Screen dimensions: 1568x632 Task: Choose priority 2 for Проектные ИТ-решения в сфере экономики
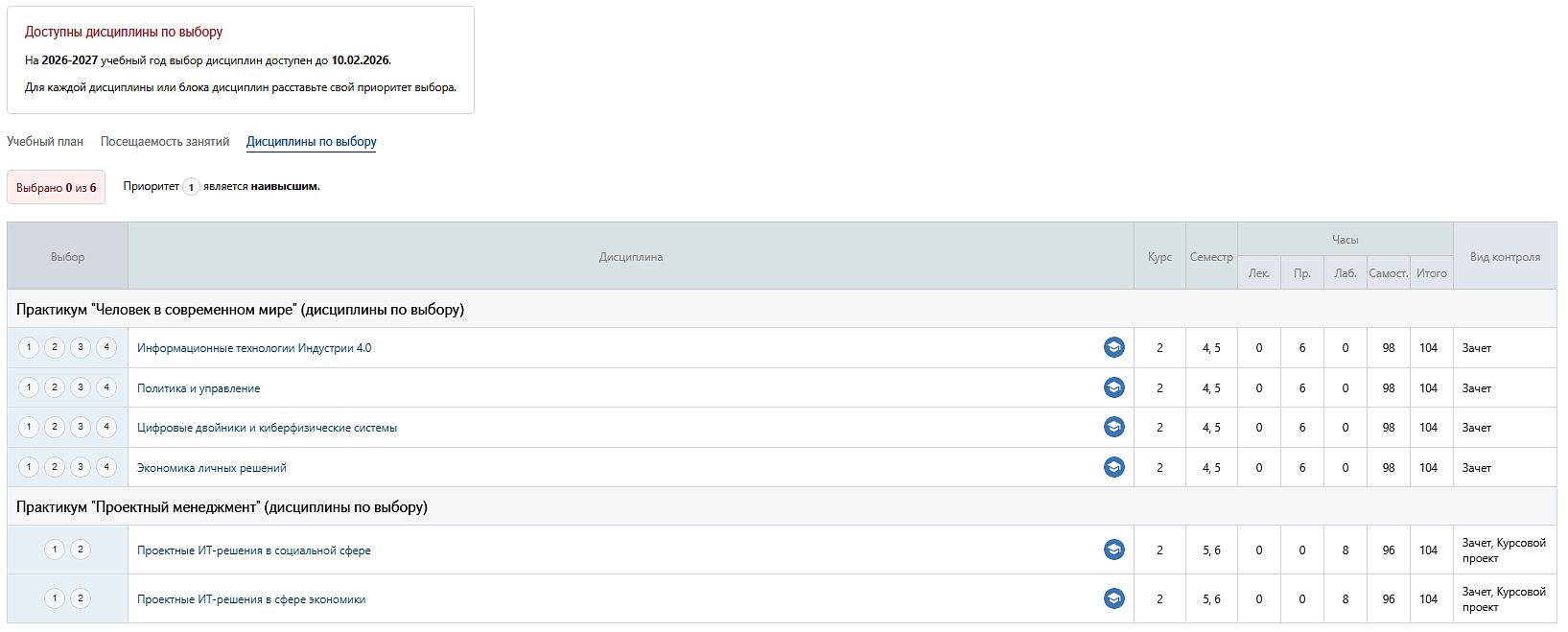click(81, 598)
